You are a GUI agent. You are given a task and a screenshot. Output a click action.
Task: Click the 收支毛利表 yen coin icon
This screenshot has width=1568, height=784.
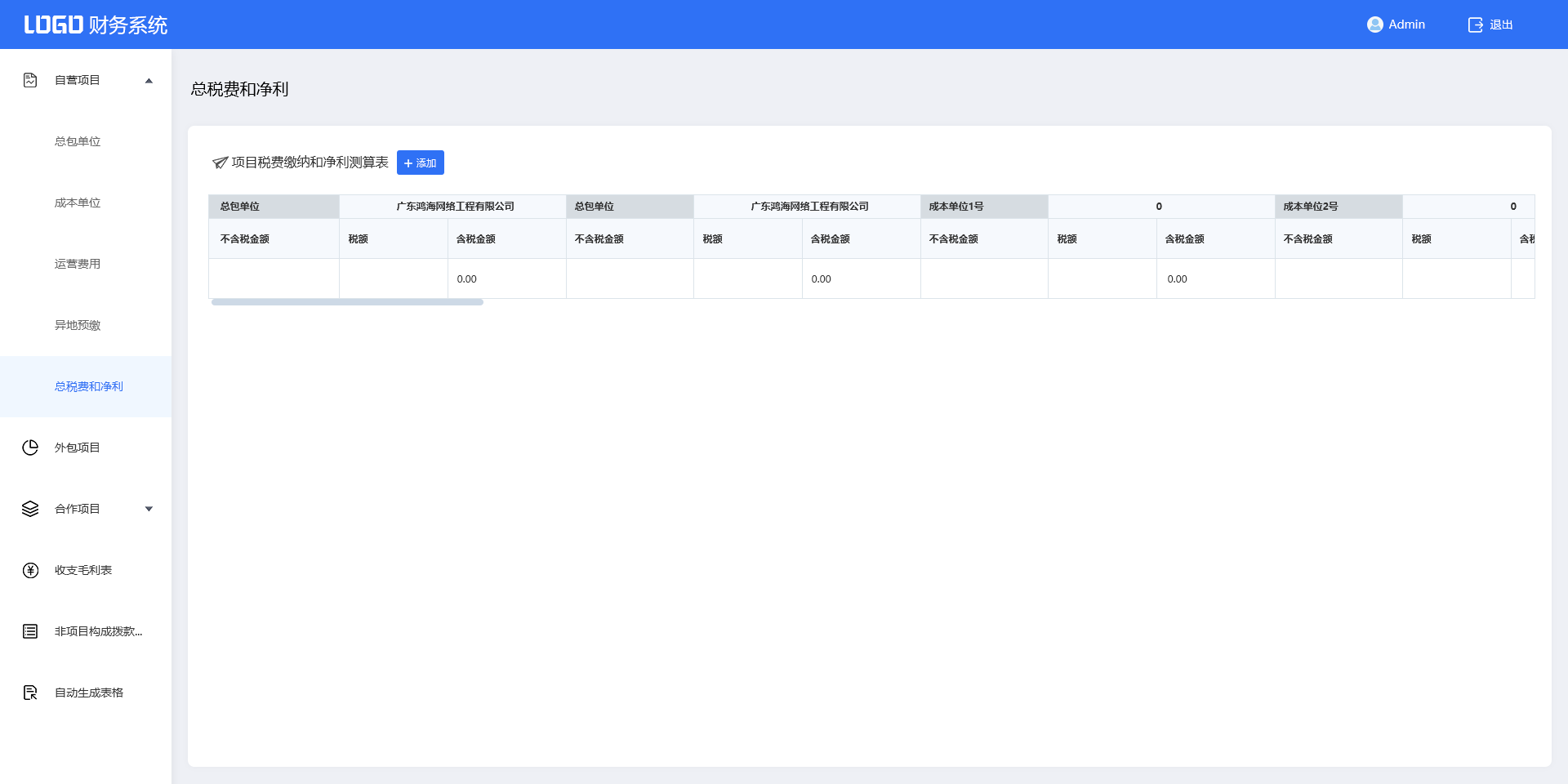[x=30, y=570]
